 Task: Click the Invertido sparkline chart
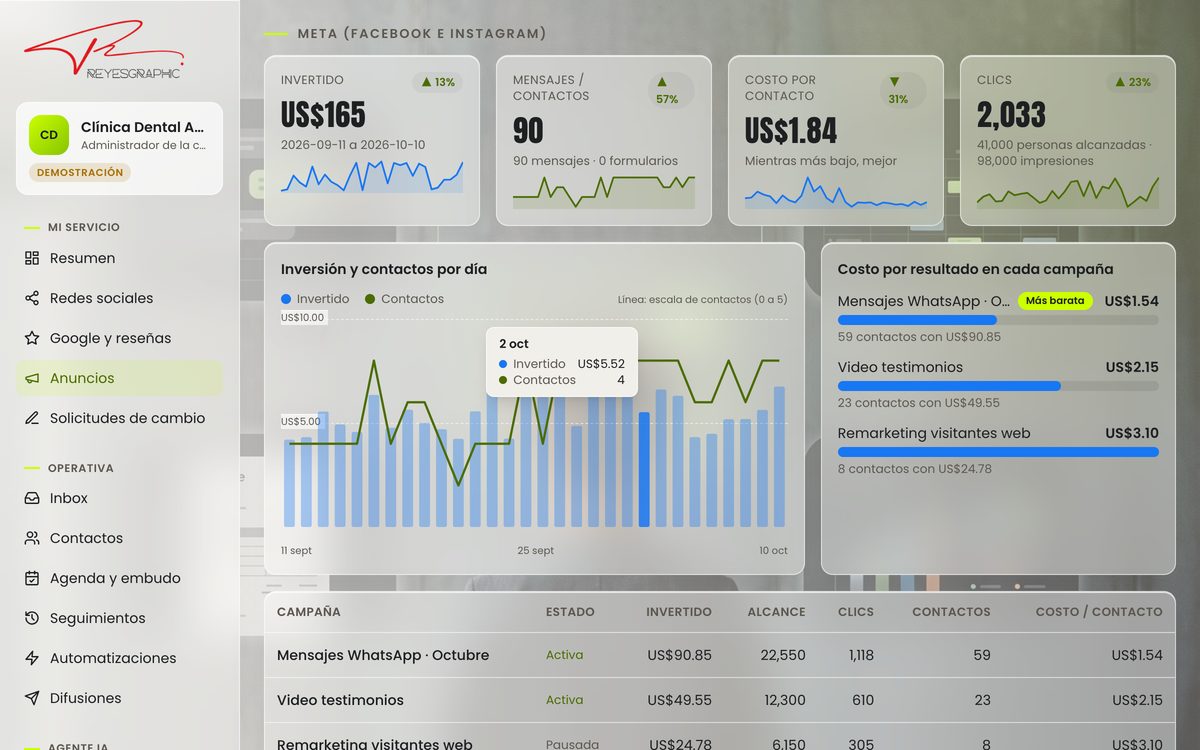point(372,176)
